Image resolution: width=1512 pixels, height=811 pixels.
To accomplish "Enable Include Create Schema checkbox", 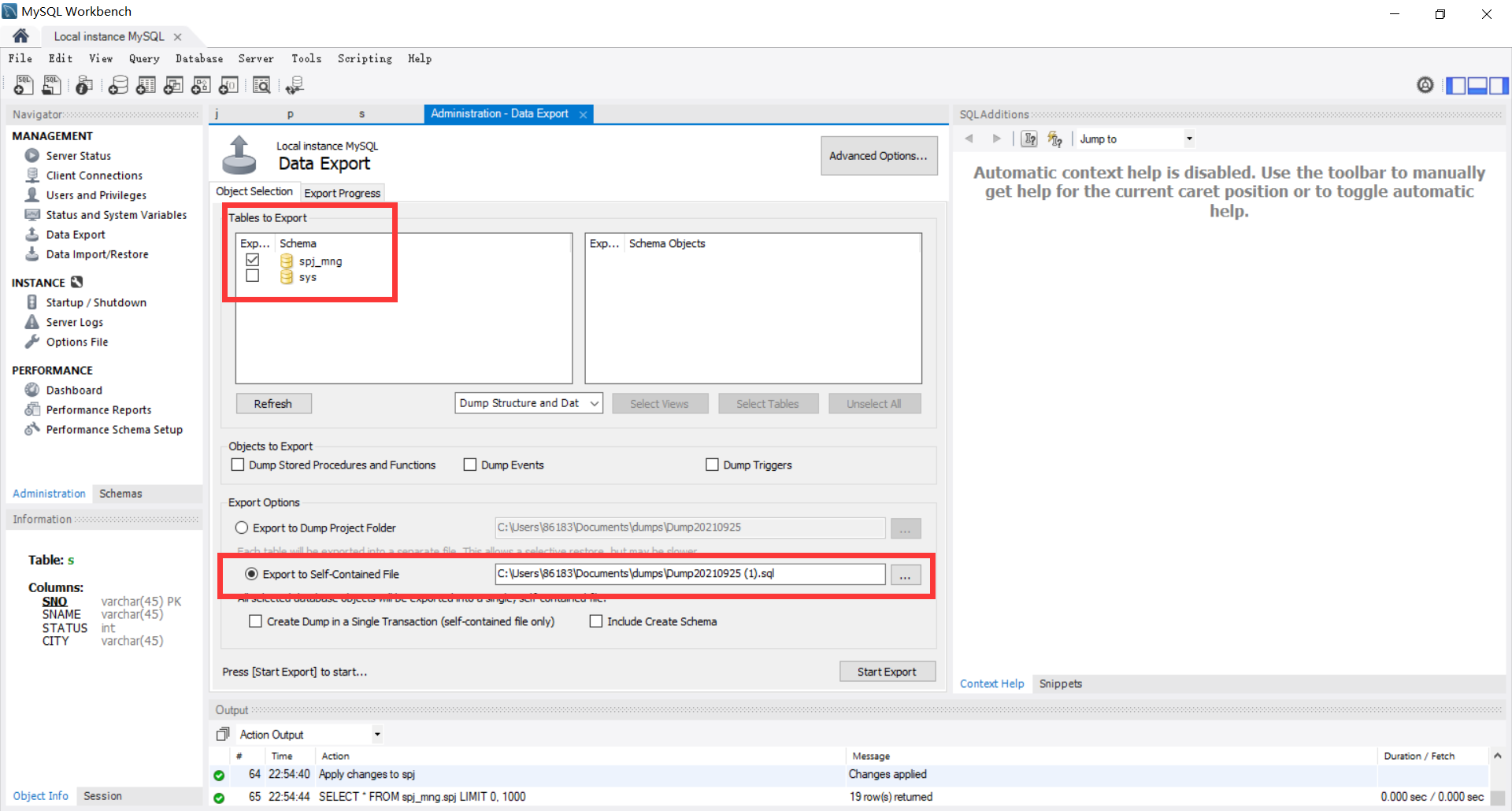I will coord(596,621).
